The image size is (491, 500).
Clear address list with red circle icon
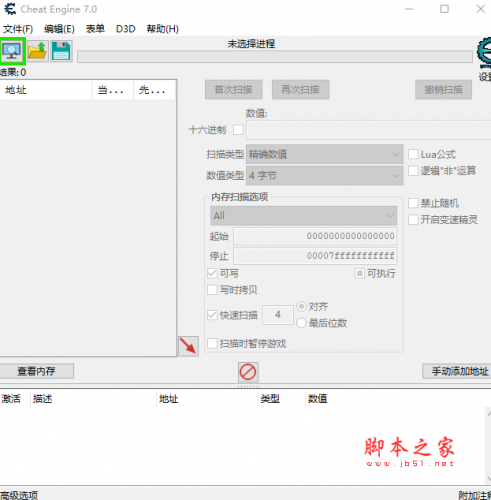click(248, 372)
